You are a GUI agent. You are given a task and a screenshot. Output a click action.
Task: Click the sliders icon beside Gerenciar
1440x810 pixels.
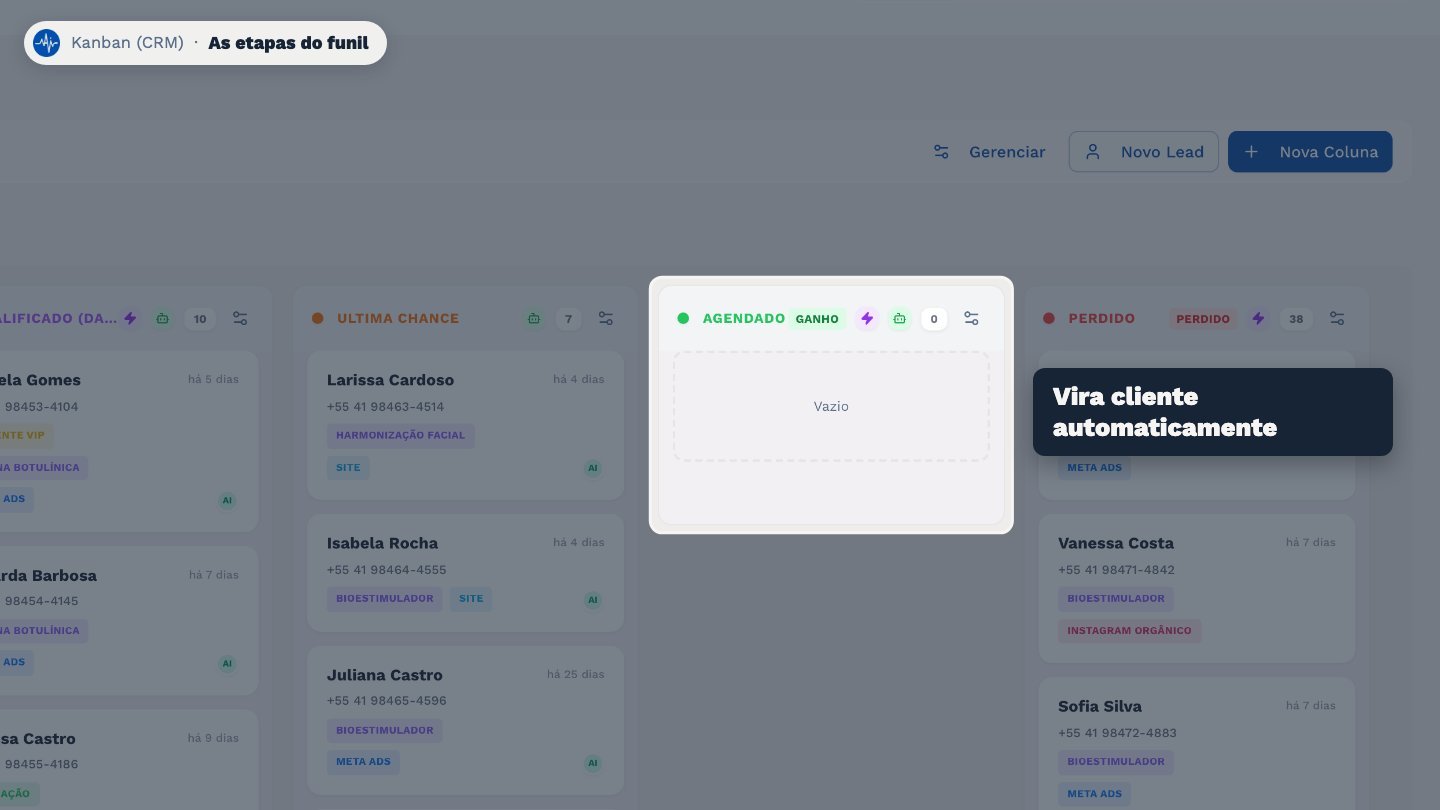[x=941, y=152]
